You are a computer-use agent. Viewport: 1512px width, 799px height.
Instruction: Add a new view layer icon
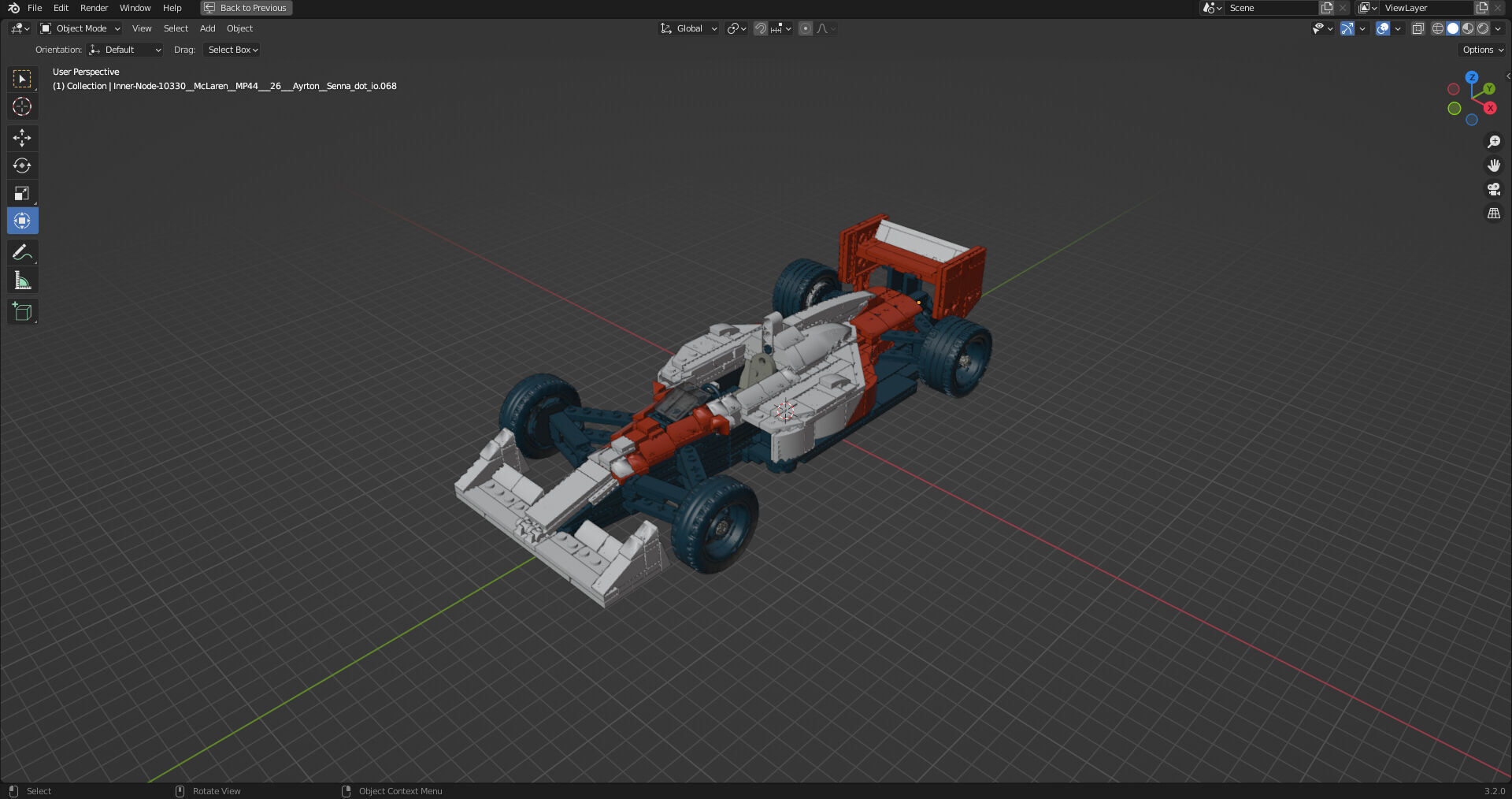coord(1482,8)
